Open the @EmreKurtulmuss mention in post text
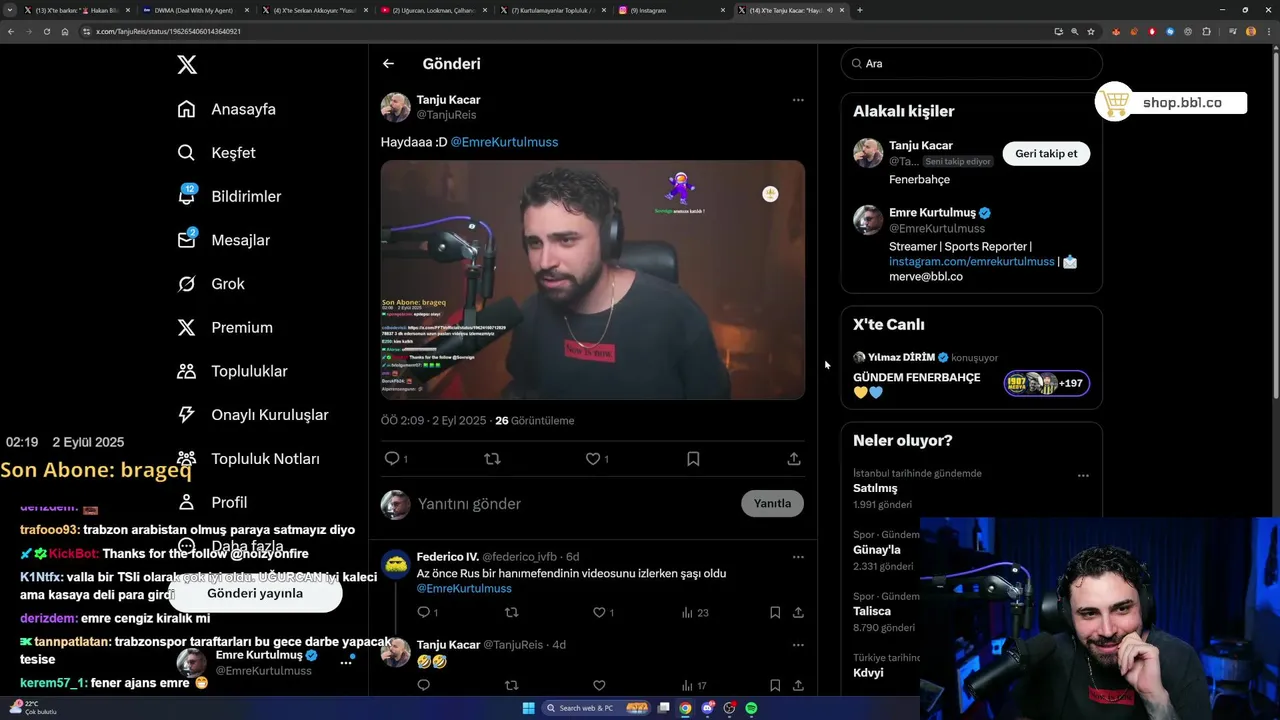Image resolution: width=1280 pixels, height=720 pixels. tap(504, 142)
